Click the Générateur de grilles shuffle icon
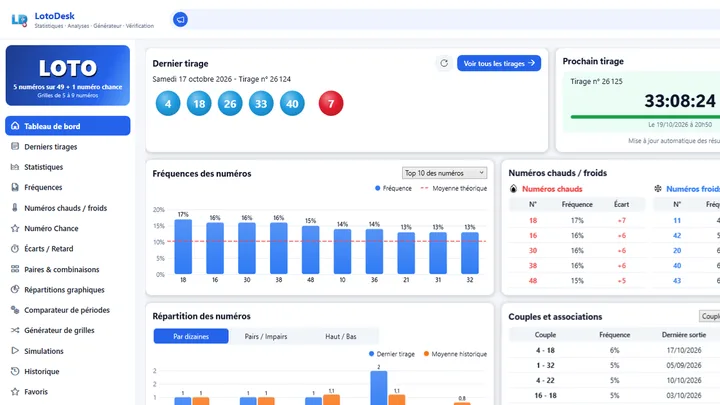 (x=15, y=330)
